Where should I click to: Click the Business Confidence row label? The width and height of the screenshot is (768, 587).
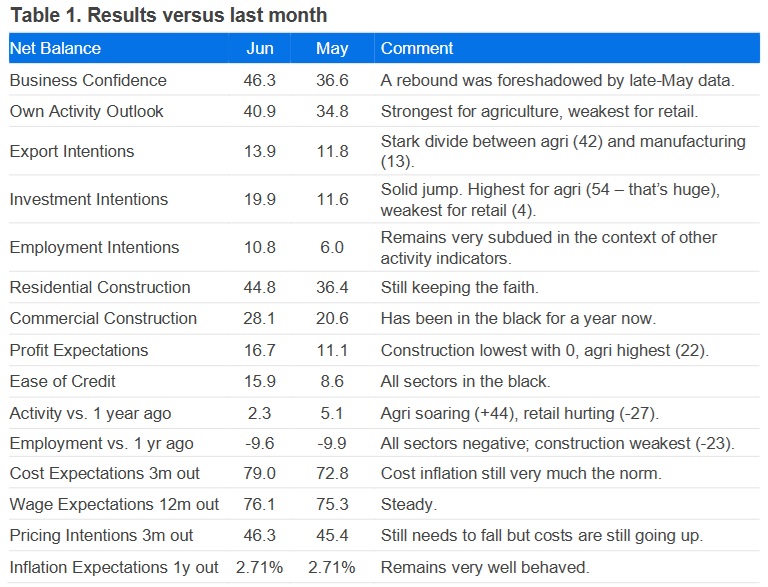(88, 80)
